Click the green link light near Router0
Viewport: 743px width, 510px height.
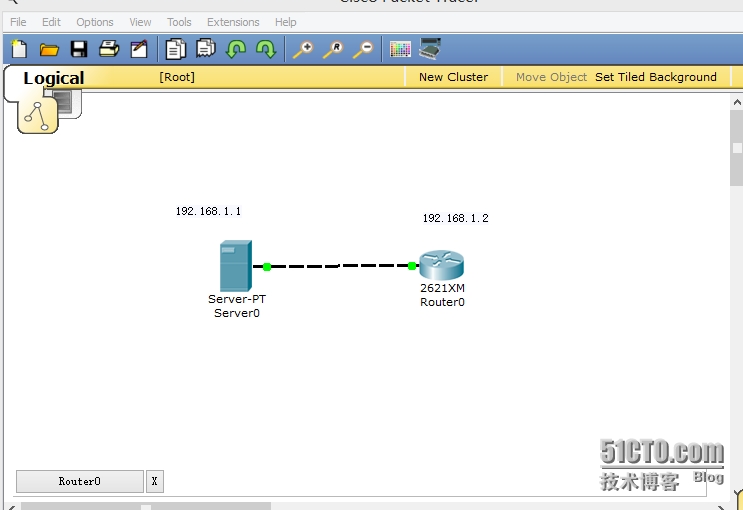tap(412, 266)
